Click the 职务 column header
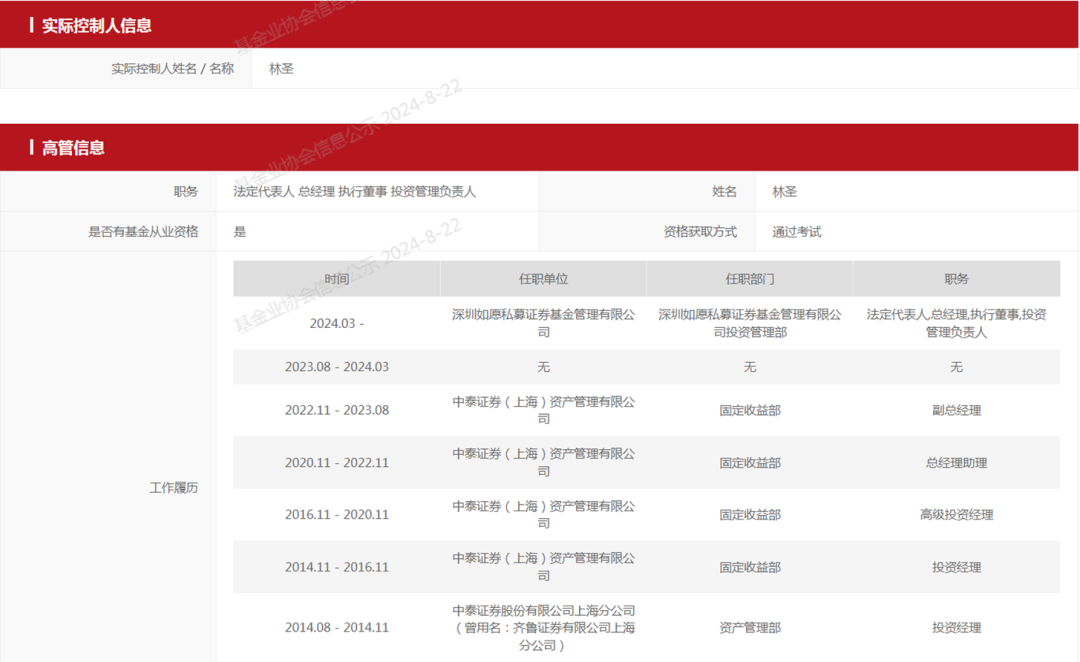This screenshot has width=1080, height=662. click(958, 278)
